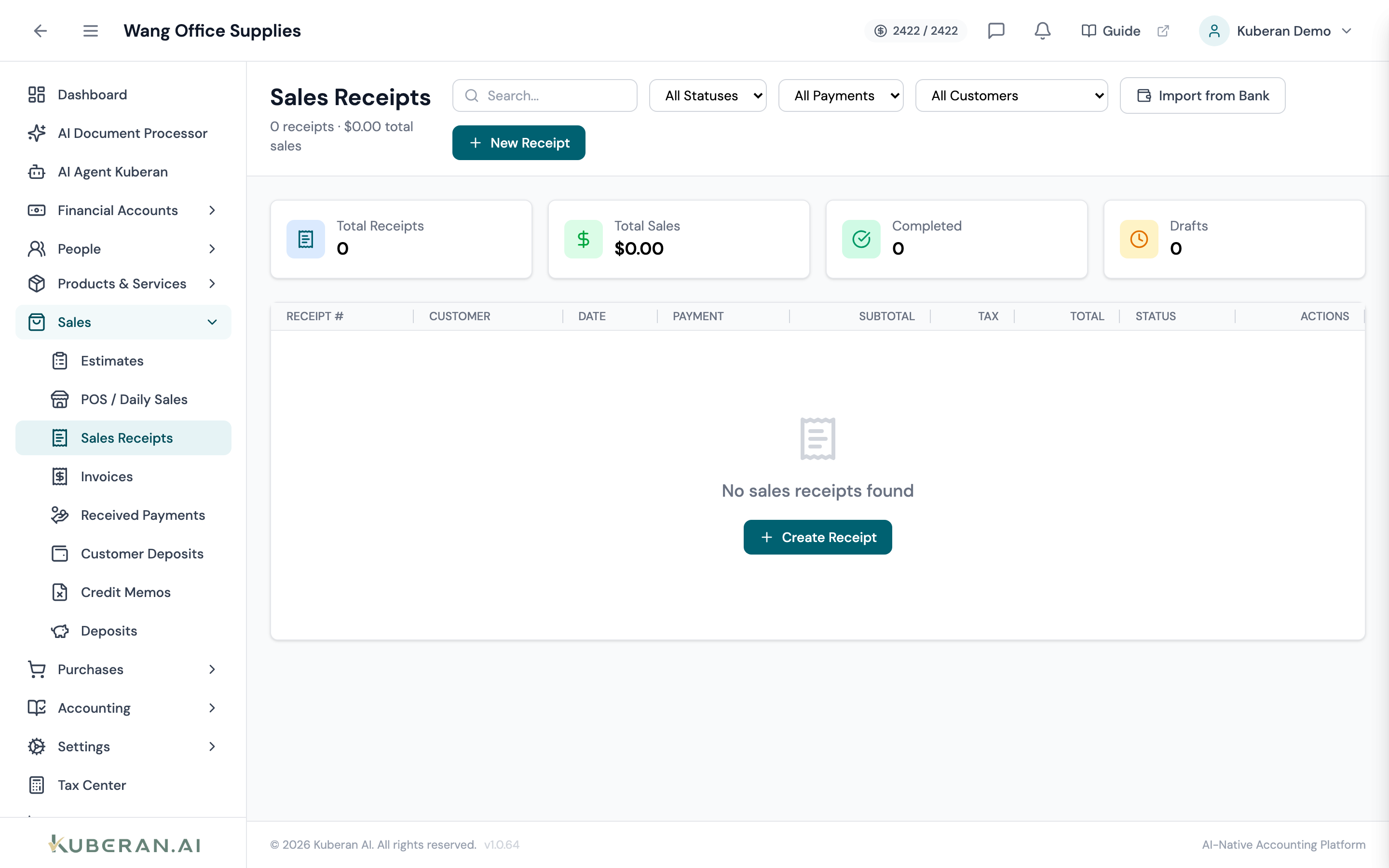1389x868 pixels.
Task: Open the All Customers dropdown
Action: point(1011,95)
